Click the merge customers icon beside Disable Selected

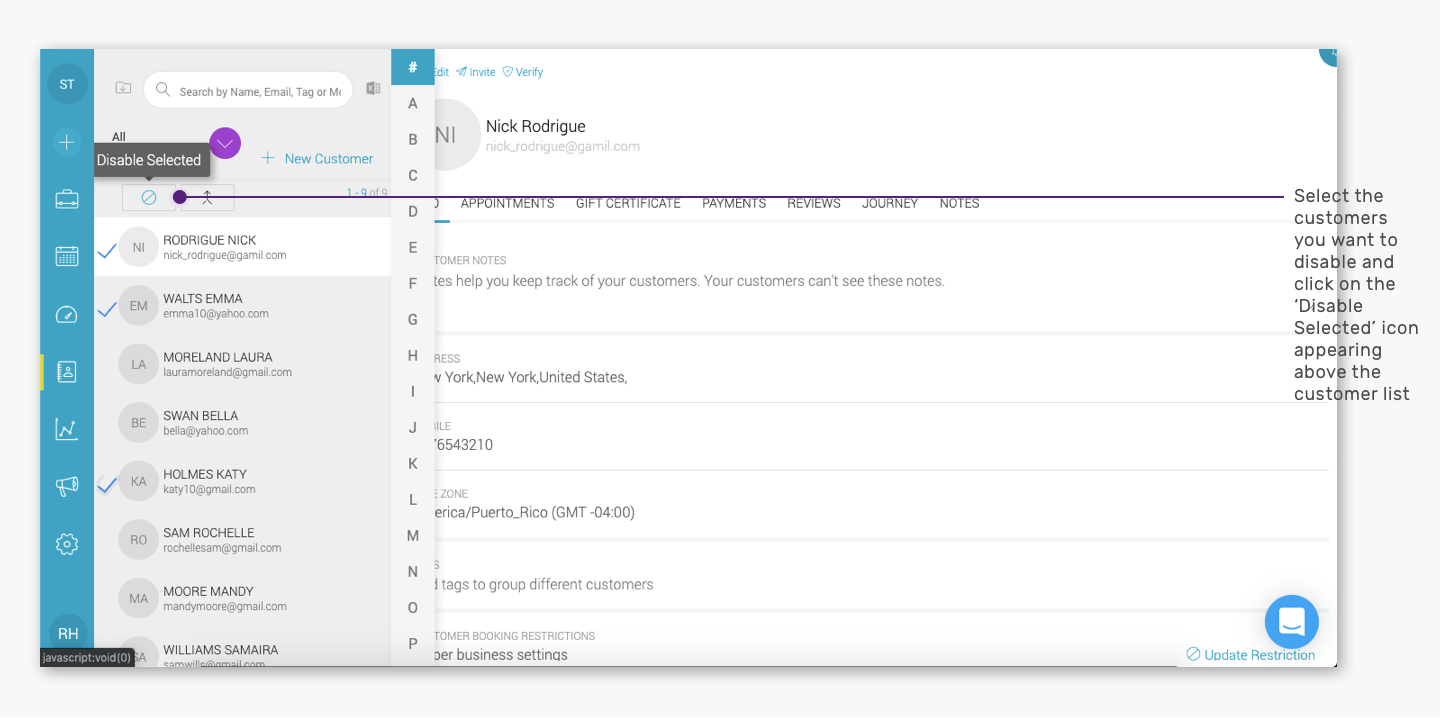pos(207,198)
